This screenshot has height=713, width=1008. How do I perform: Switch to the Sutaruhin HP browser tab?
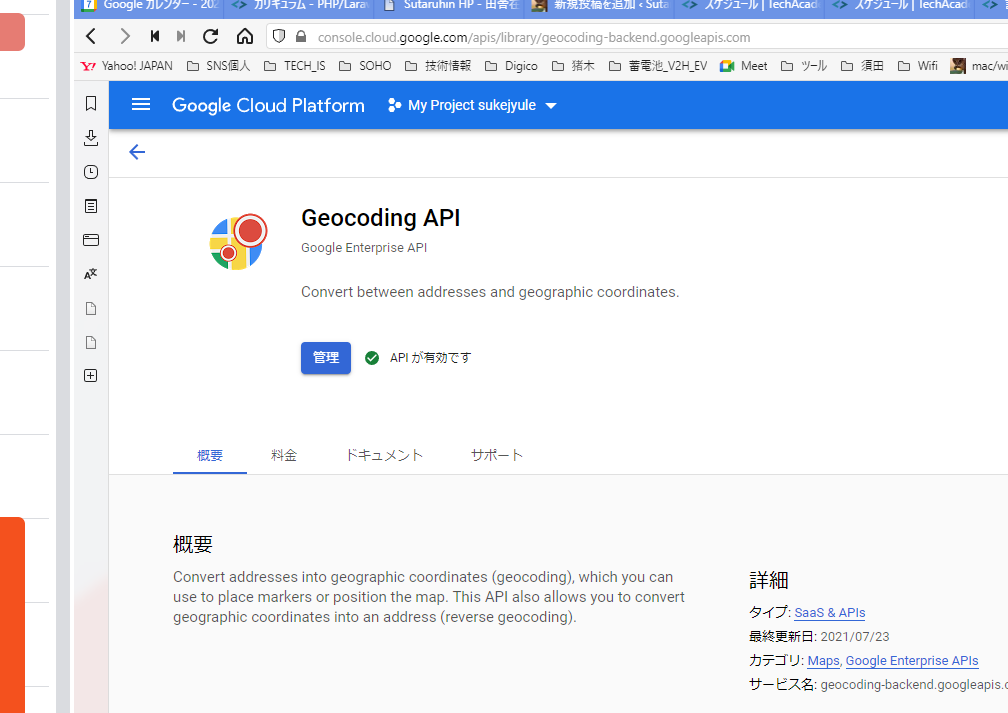[451, 6]
